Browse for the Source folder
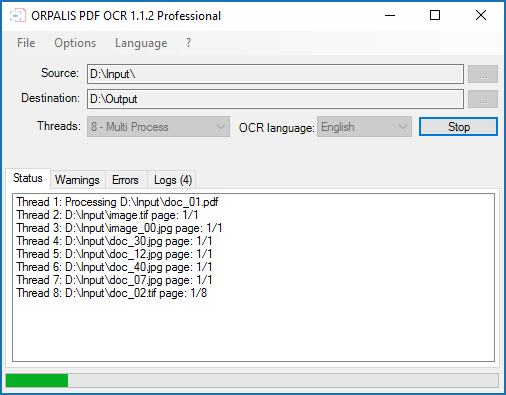Screen dimensions: 506x395 click(483, 74)
